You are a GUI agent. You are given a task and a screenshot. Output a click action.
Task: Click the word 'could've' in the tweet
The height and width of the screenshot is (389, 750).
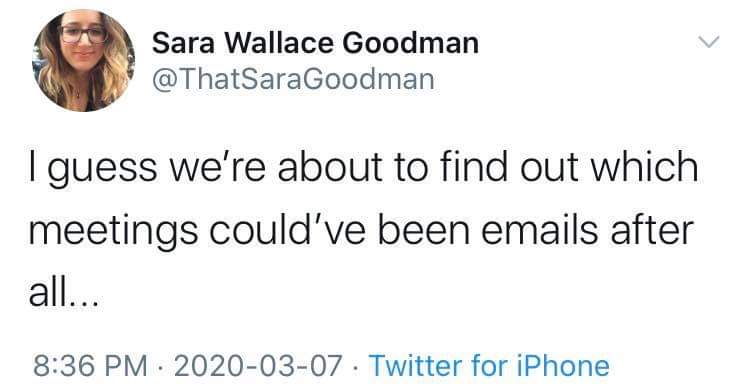pos(287,229)
